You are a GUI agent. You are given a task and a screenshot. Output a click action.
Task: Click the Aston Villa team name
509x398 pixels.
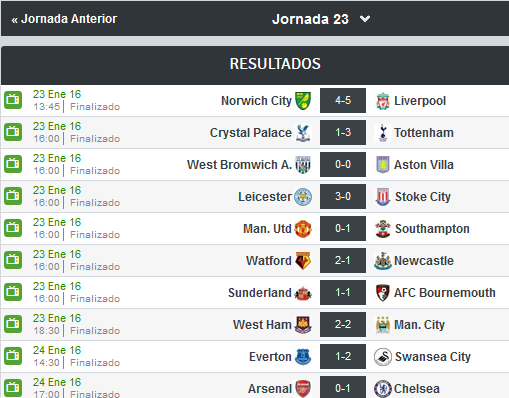(x=424, y=165)
